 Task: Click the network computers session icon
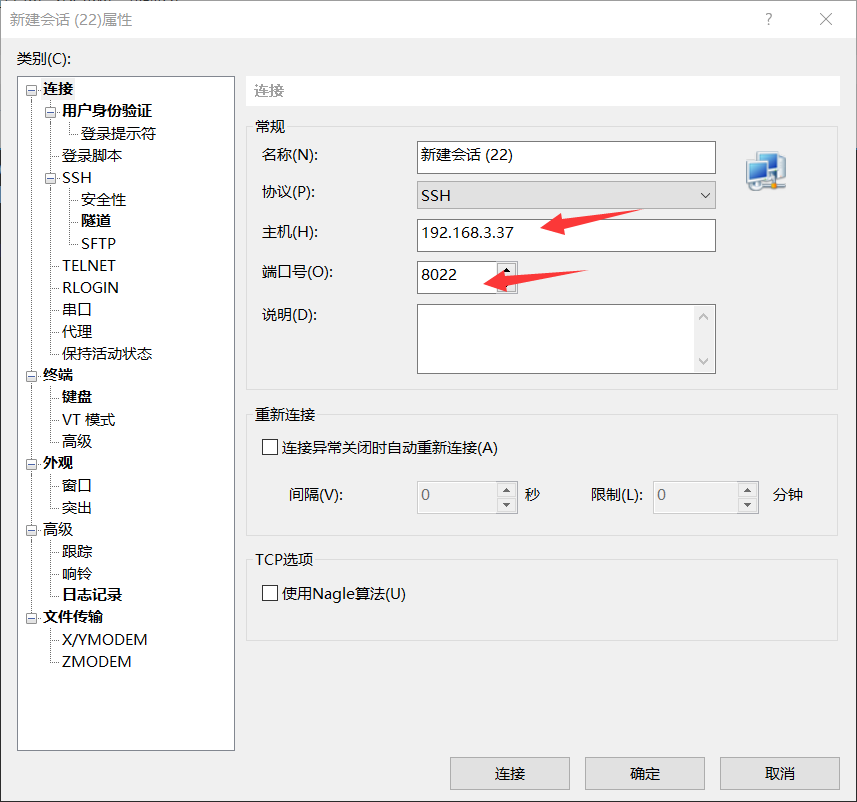click(766, 171)
